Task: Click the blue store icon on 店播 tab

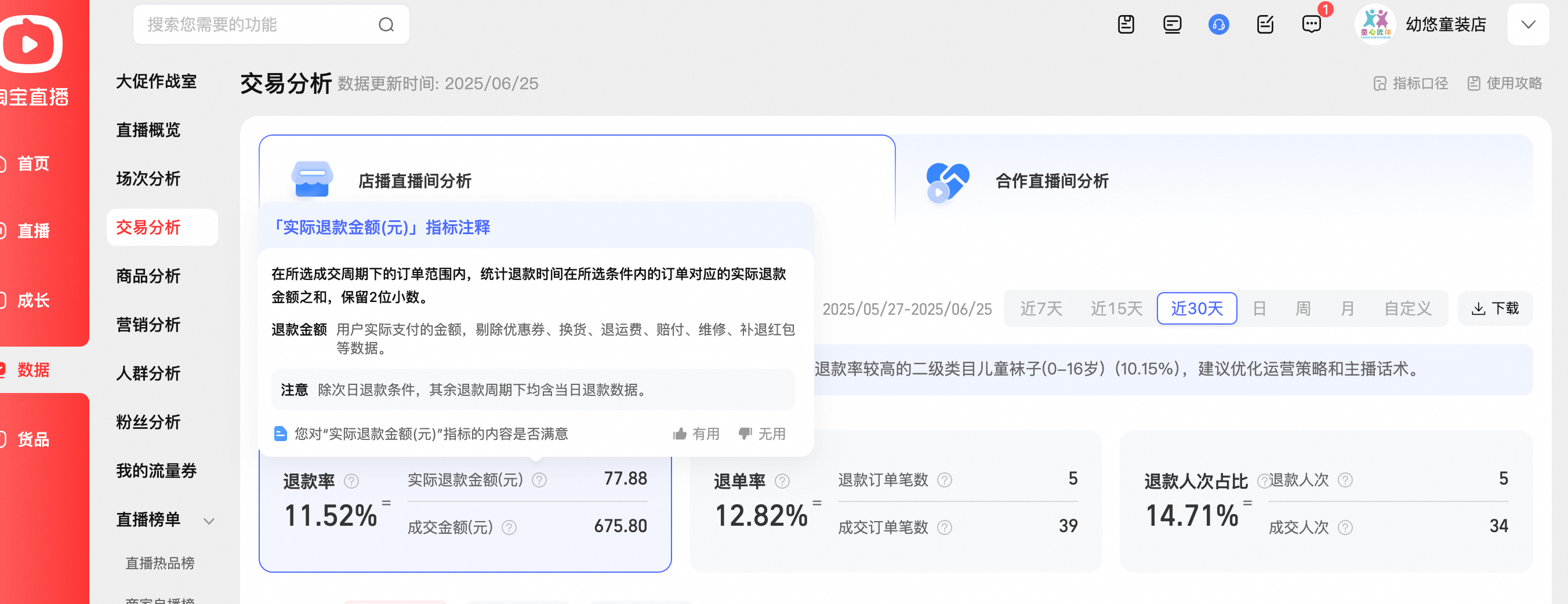Action: pos(311,179)
